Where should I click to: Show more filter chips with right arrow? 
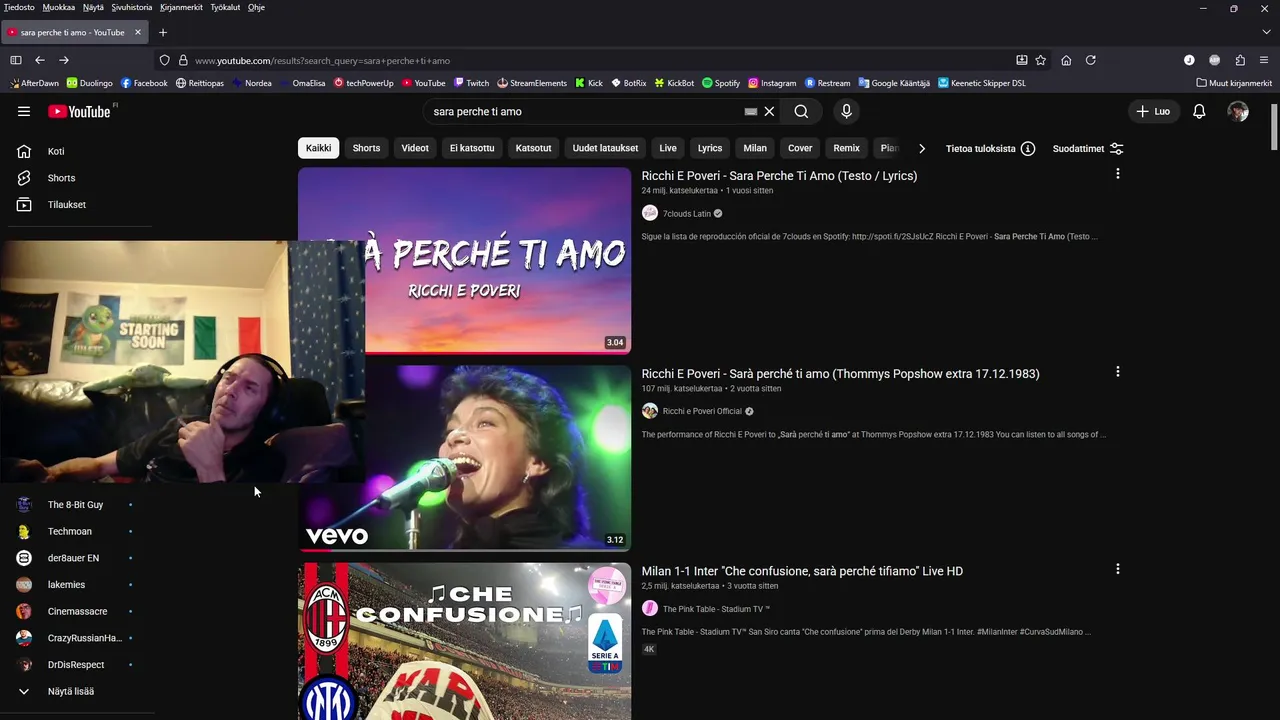pos(921,148)
